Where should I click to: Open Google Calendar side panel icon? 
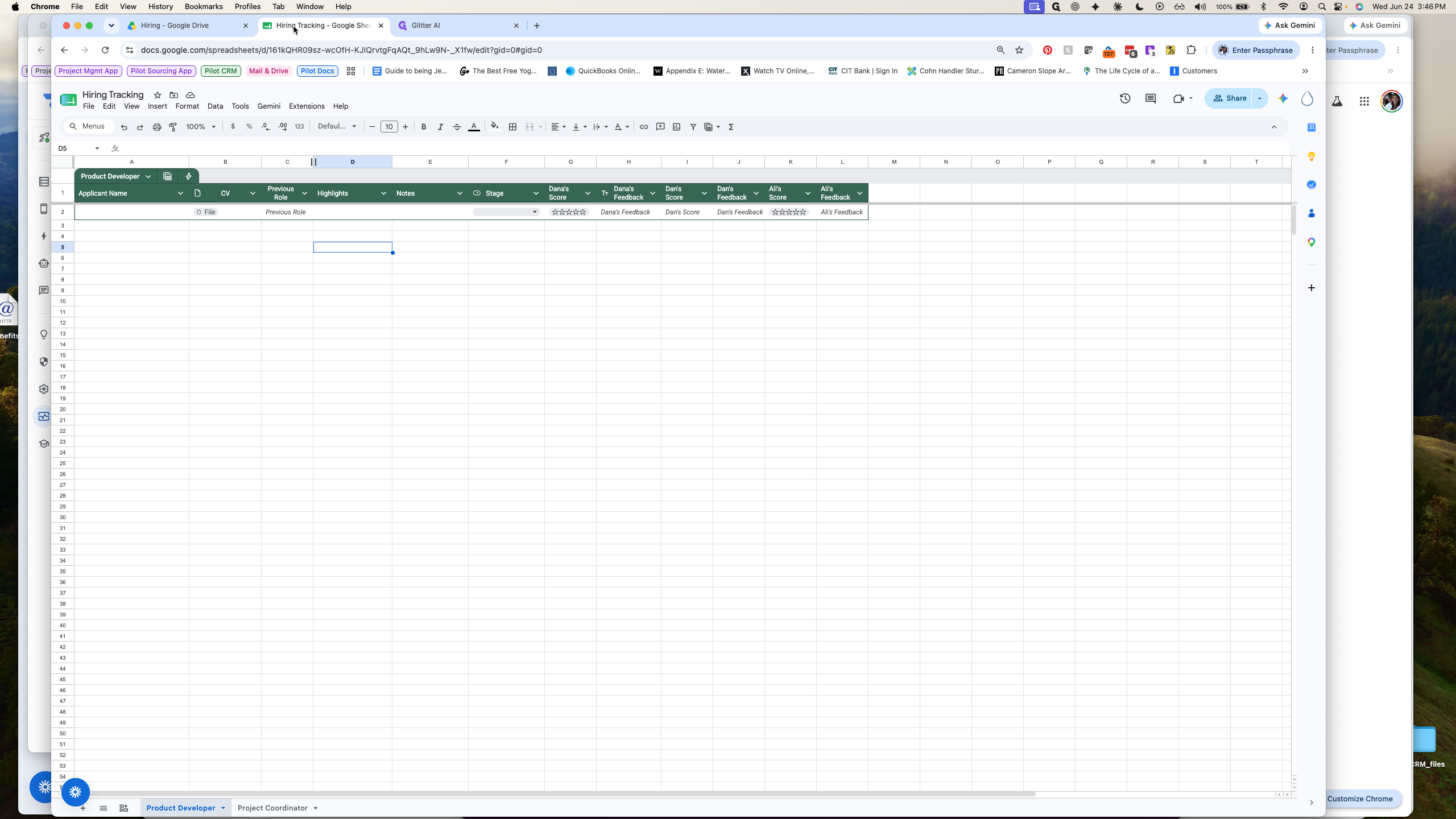(x=1312, y=127)
